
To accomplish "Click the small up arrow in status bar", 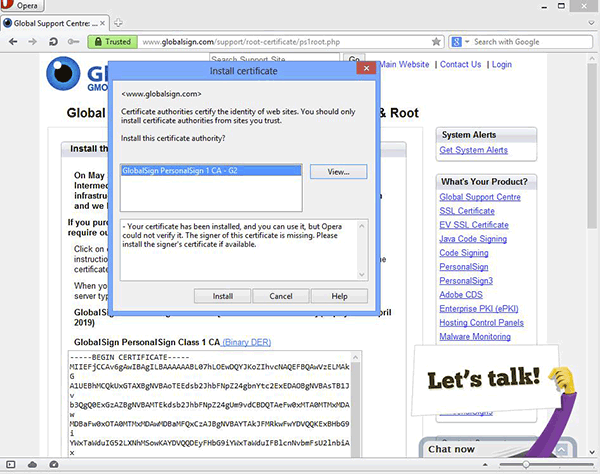I will (485, 465).
